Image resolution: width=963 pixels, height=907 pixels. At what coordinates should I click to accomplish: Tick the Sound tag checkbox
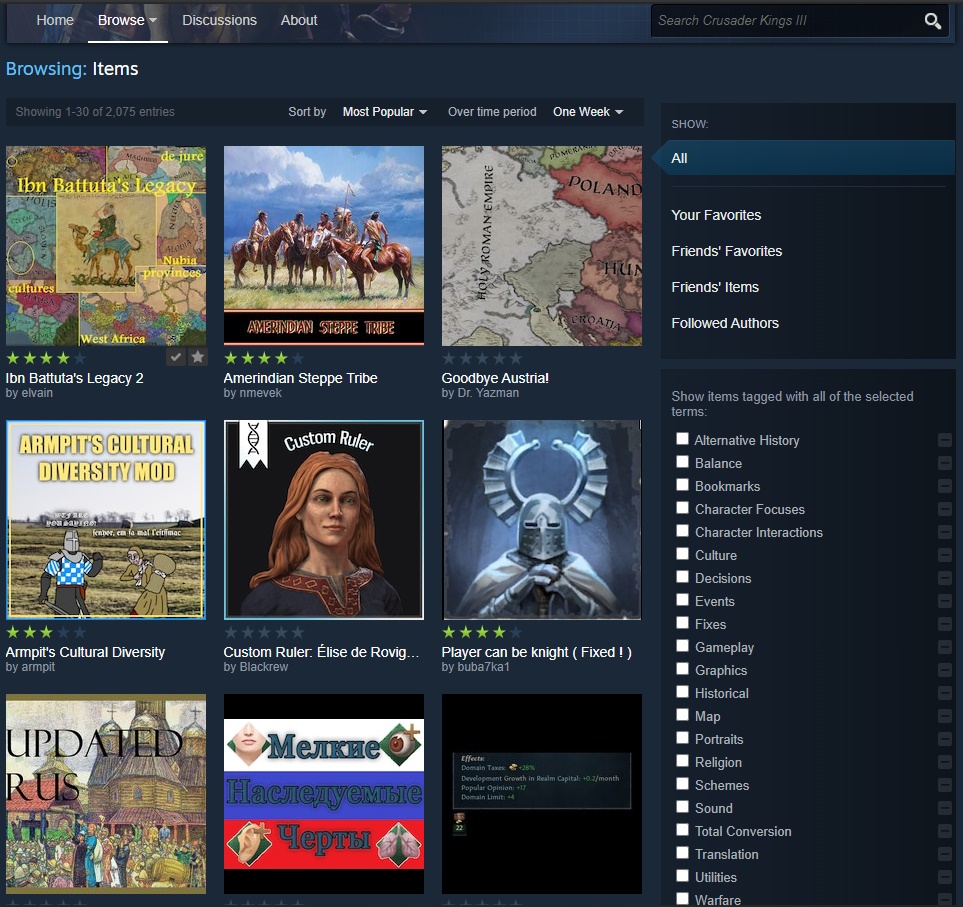(x=682, y=806)
